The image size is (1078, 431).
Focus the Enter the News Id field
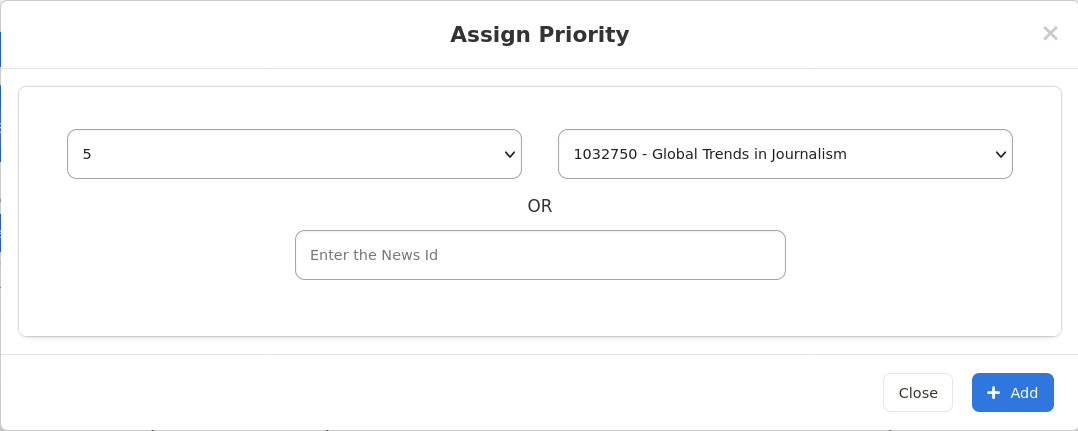click(540, 255)
